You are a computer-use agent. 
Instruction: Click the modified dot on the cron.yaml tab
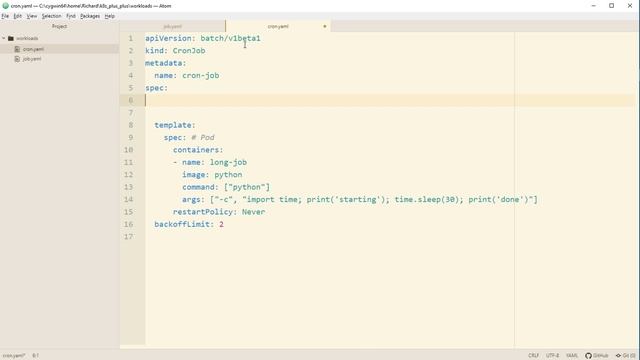click(325, 26)
